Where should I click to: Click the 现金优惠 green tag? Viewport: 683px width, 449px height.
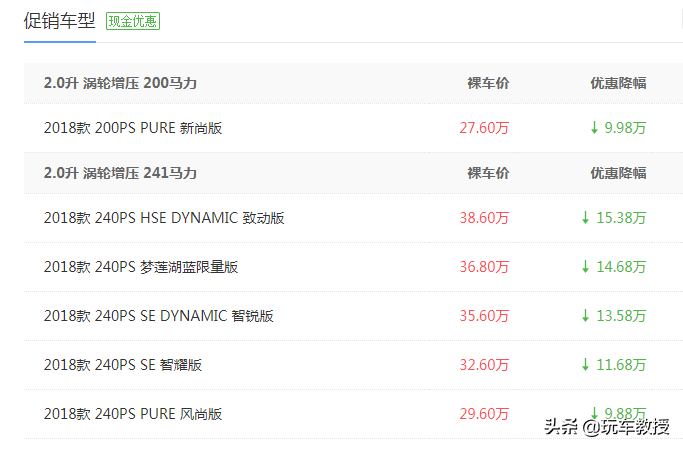point(133,21)
